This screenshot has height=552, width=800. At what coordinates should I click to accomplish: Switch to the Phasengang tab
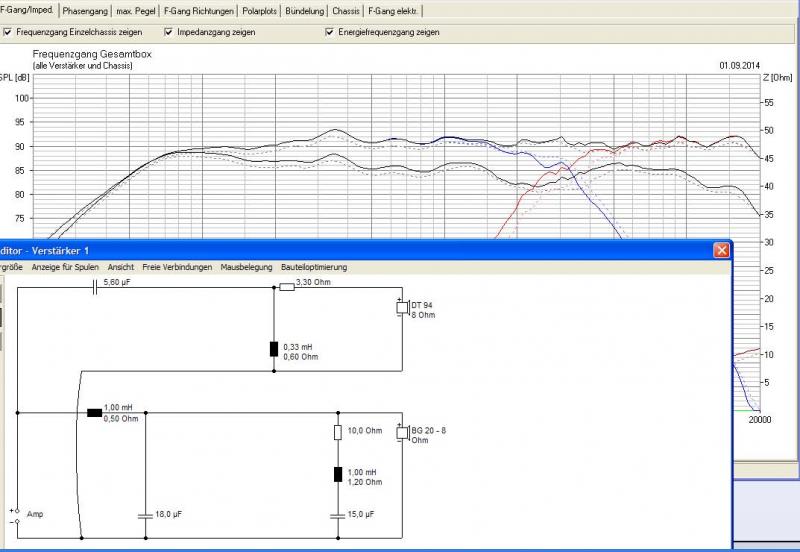click(84, 11)
